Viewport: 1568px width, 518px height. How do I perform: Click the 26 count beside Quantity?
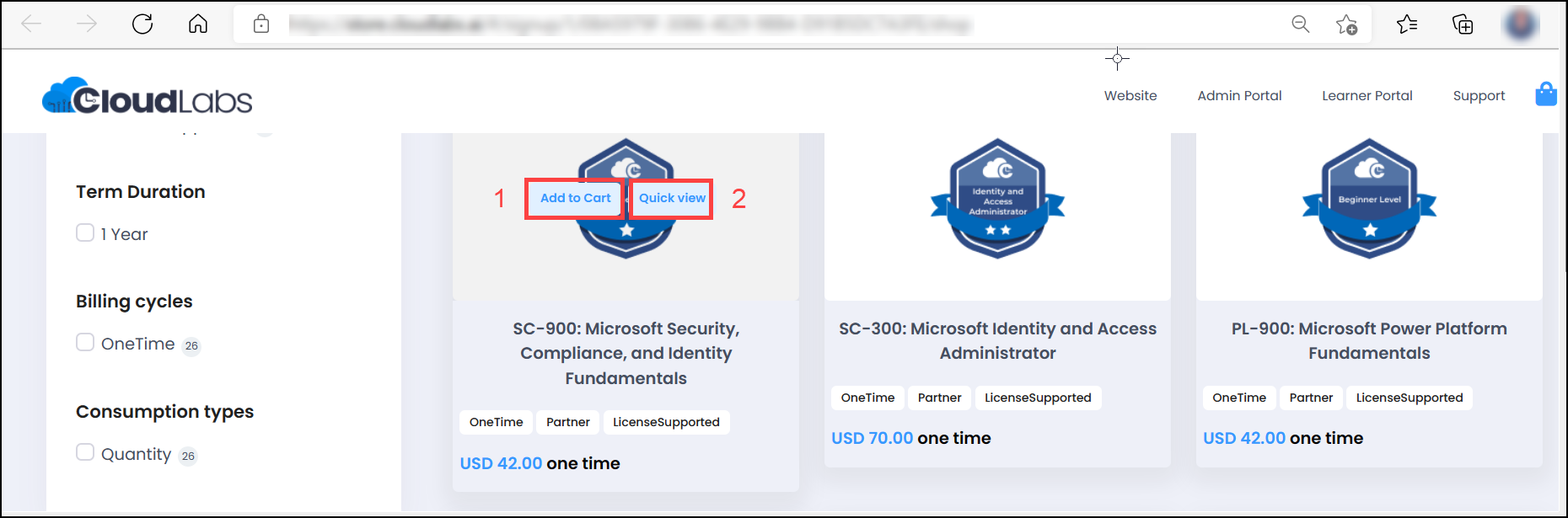(x=188, y=456)
